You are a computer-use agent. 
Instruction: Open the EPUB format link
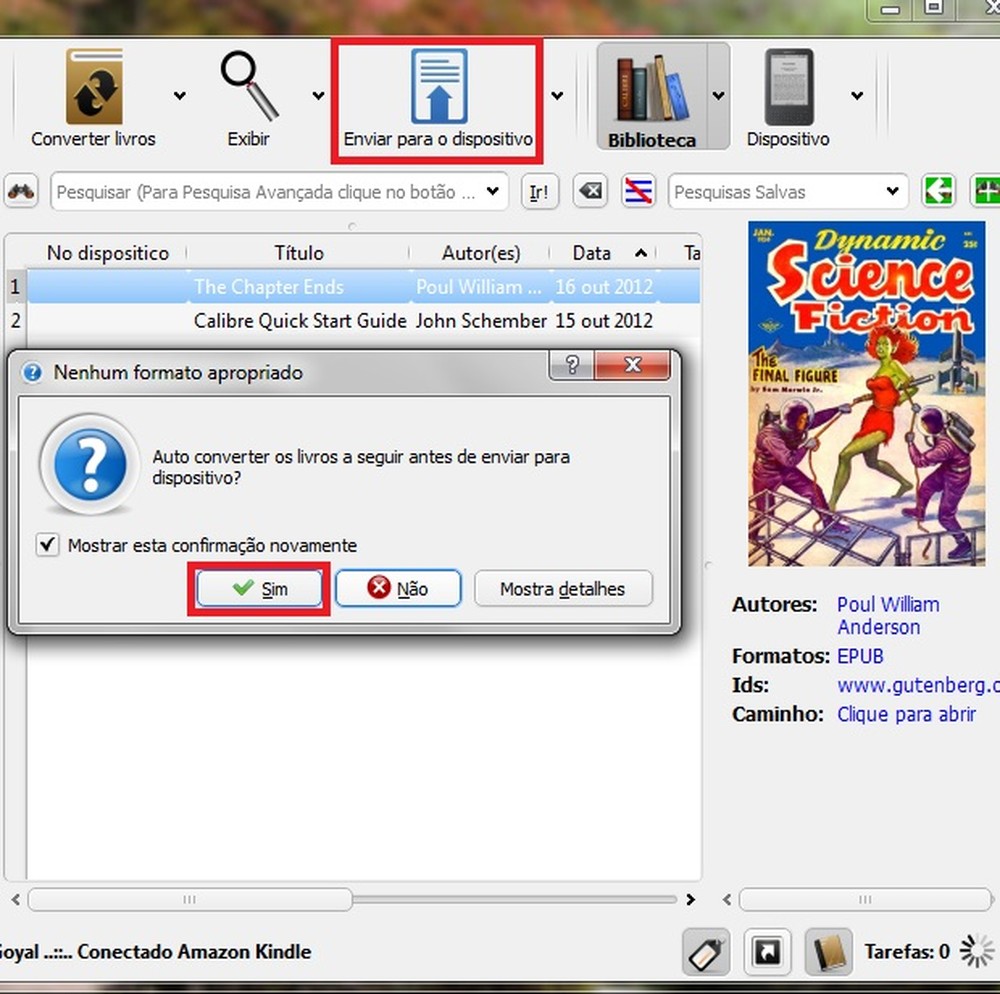[x=860, y=656]
